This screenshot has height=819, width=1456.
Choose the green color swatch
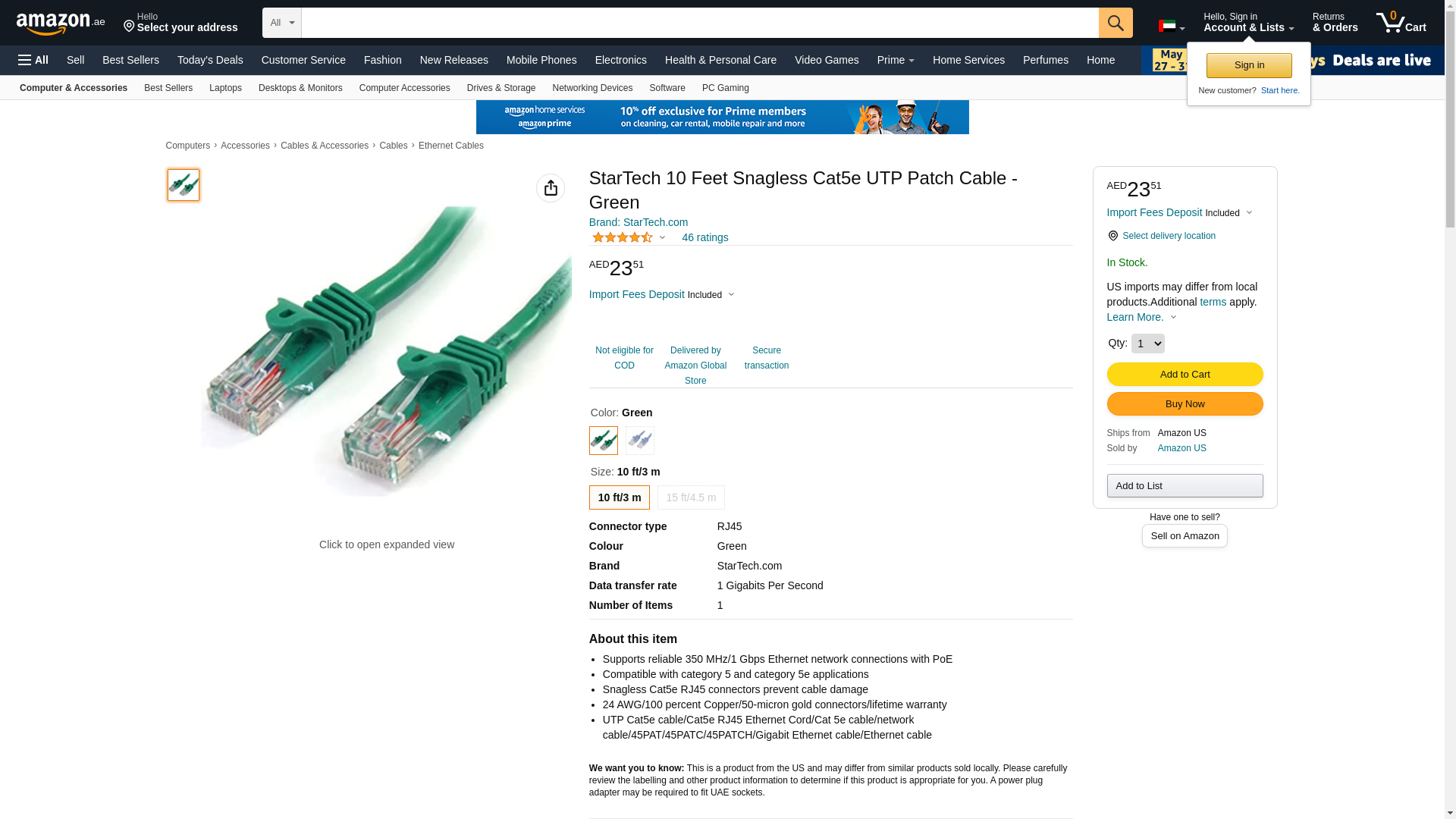604,441
